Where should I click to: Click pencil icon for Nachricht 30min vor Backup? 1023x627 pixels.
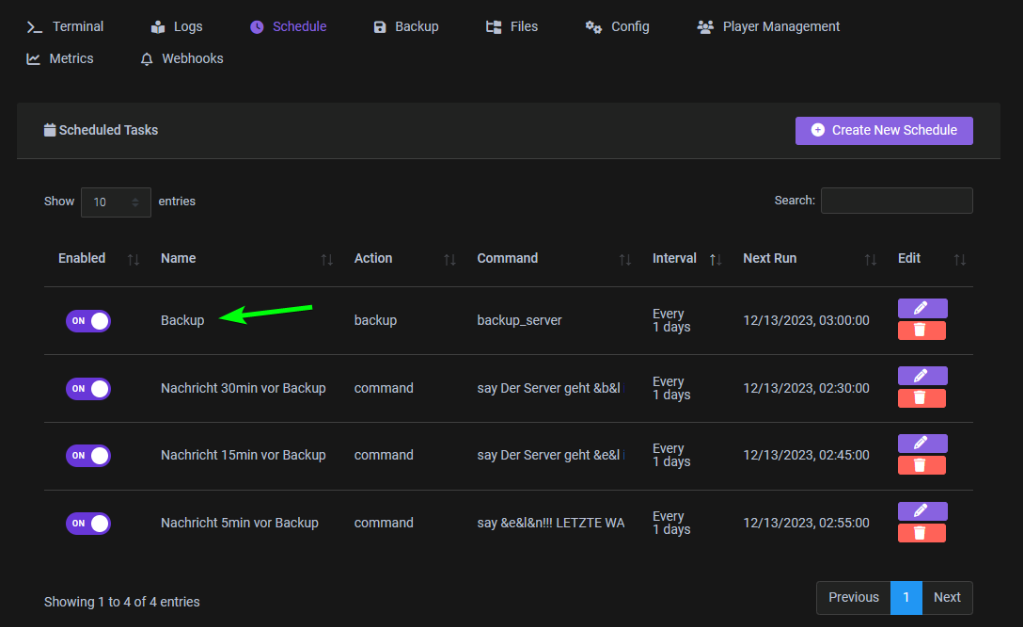922,376
